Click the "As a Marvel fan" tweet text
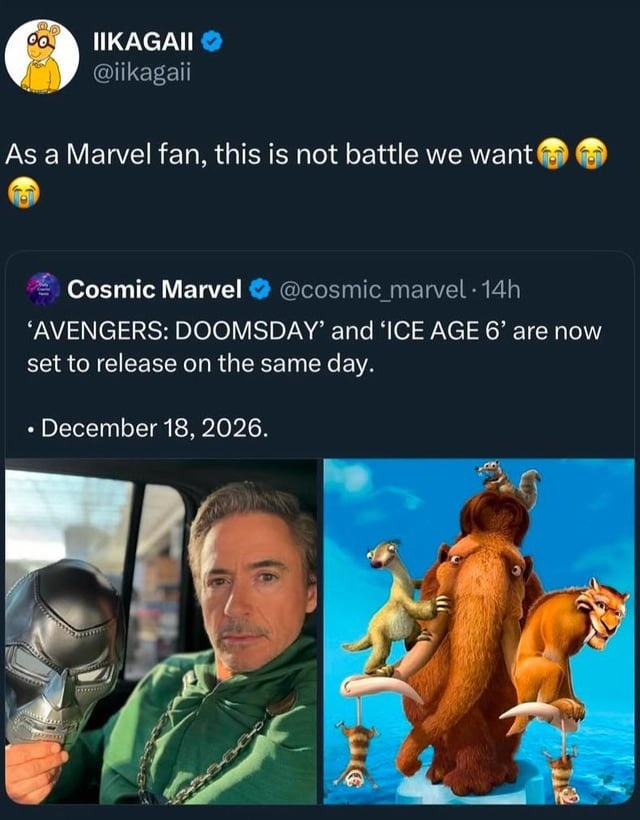This screenshot has width=640, height=820. coord(270,156)
